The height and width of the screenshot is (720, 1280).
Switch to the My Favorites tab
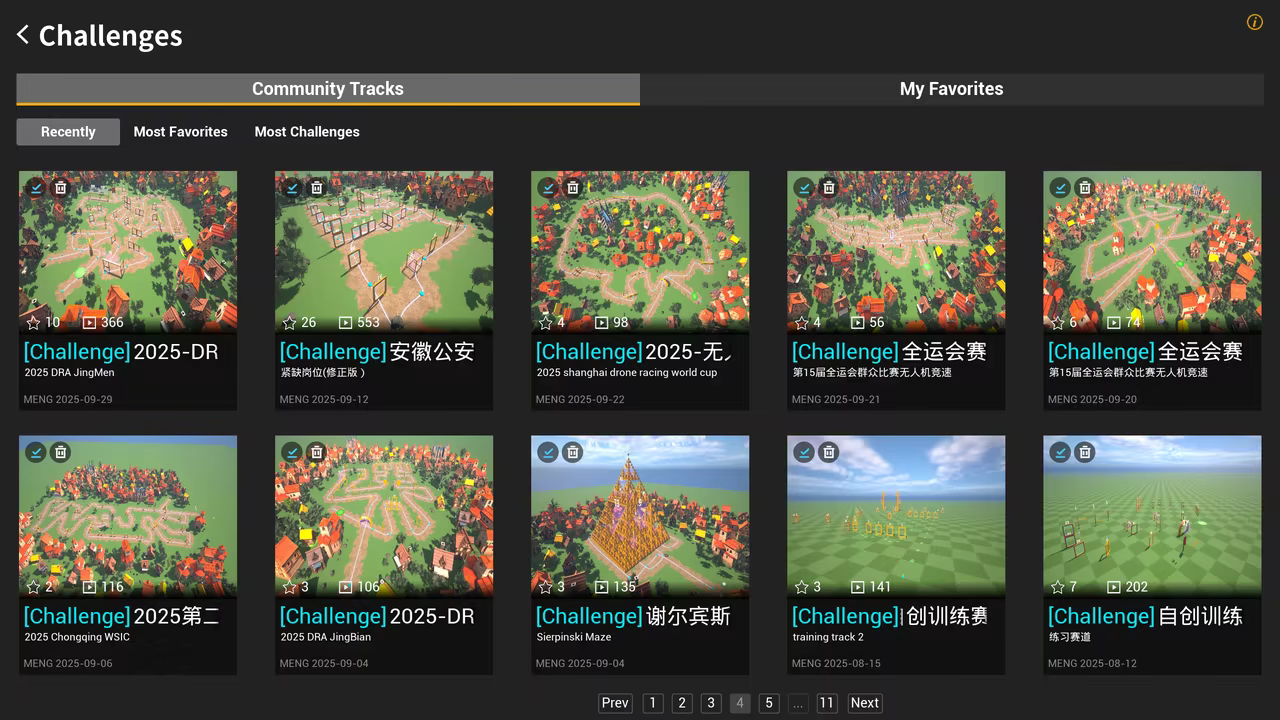point(951,89)
